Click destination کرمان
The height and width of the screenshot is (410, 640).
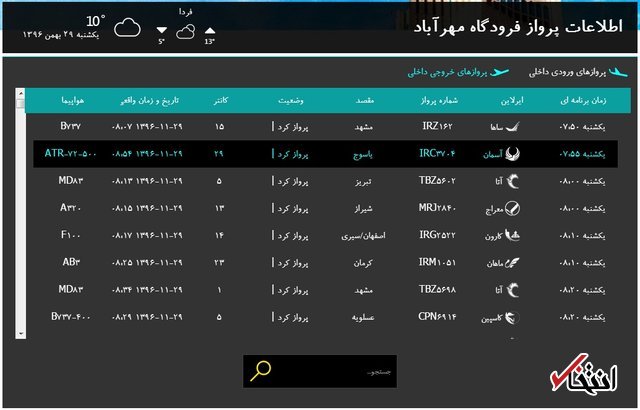tap(363, 263)
